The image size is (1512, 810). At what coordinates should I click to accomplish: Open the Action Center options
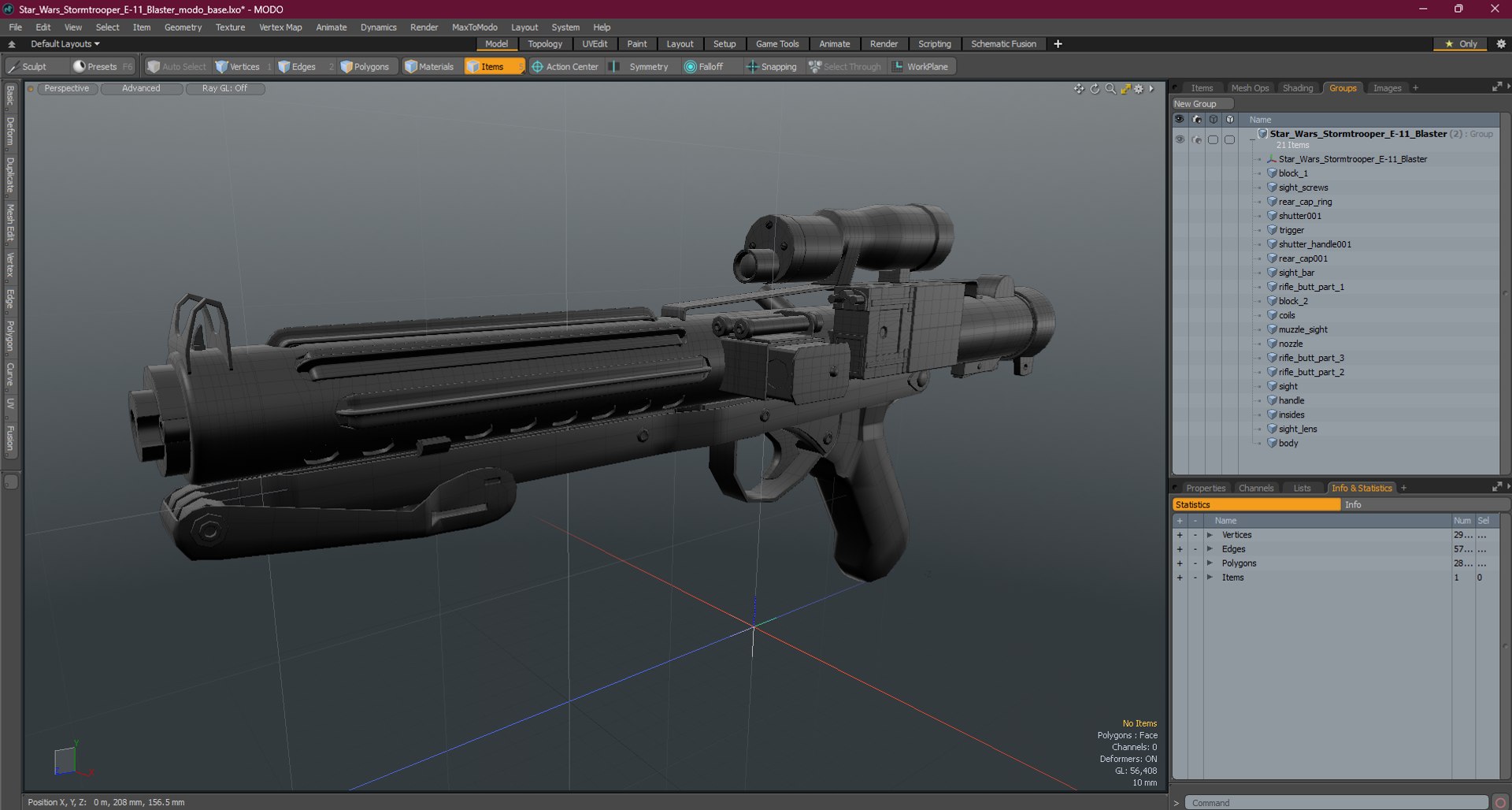pyautogui.click(x=565, y=67)
